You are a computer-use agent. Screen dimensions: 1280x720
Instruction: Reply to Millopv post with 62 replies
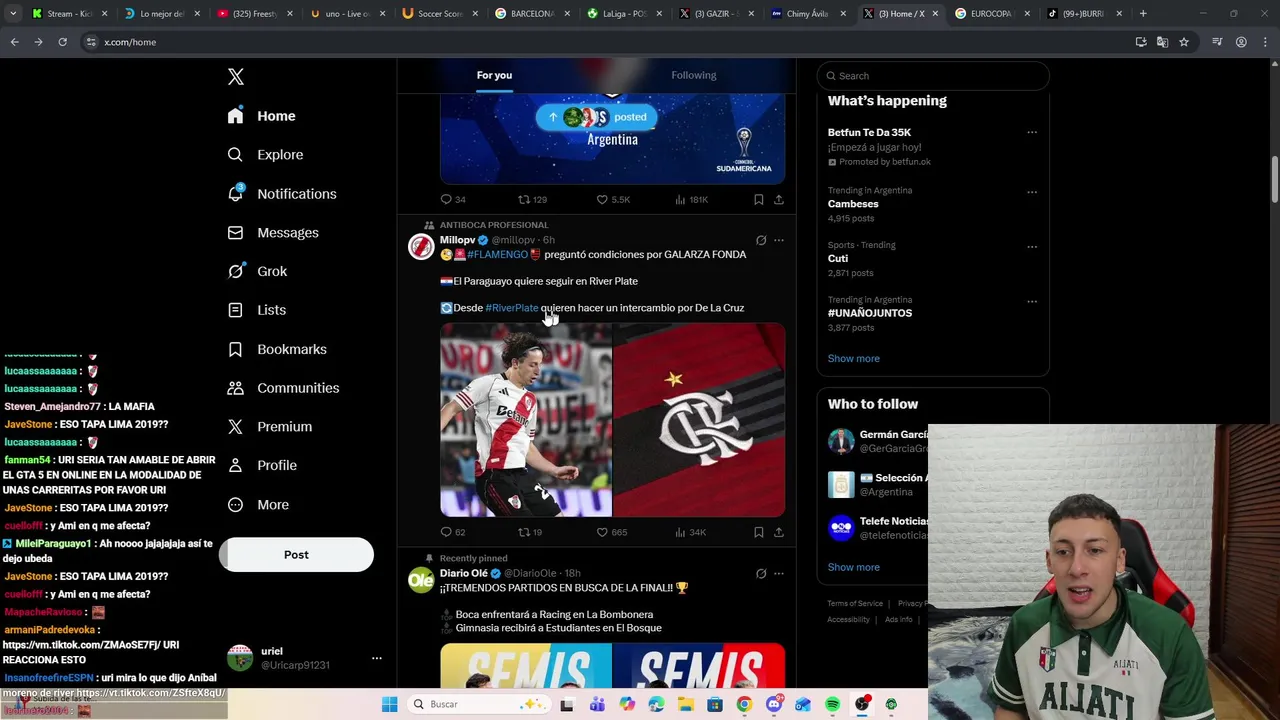click(x=453, y=532)
